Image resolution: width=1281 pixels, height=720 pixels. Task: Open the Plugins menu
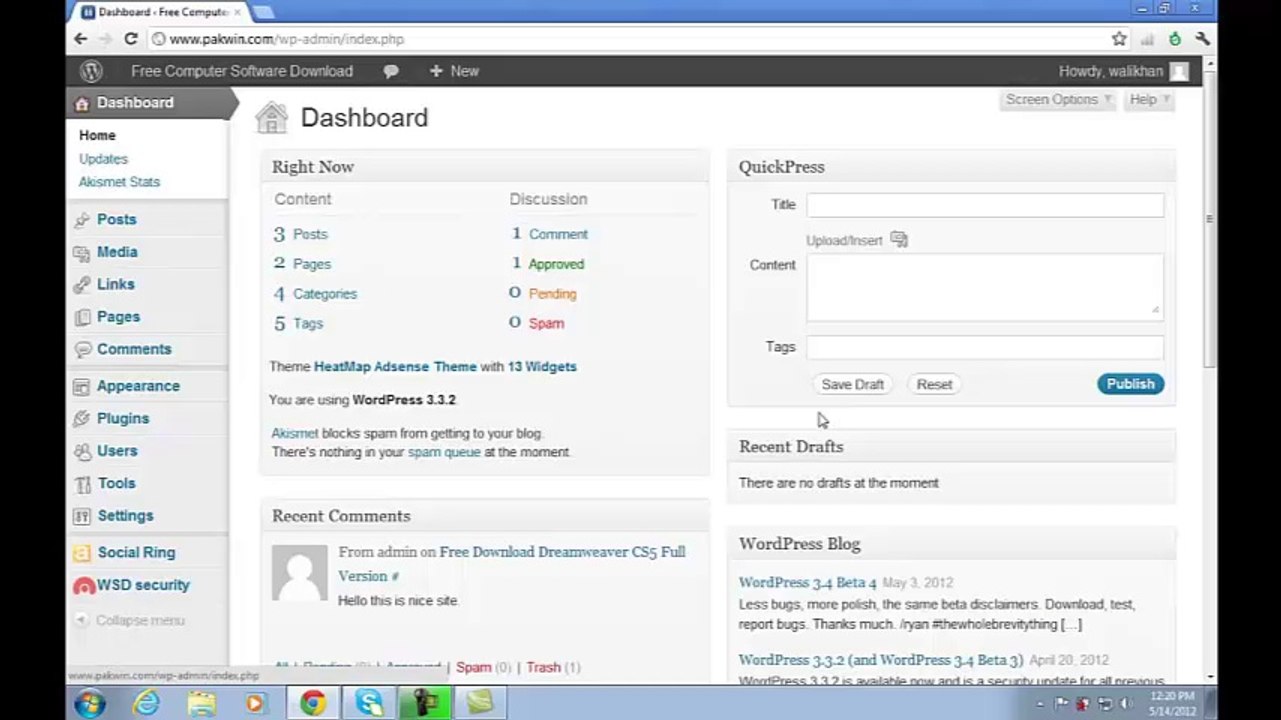(123, 419)
